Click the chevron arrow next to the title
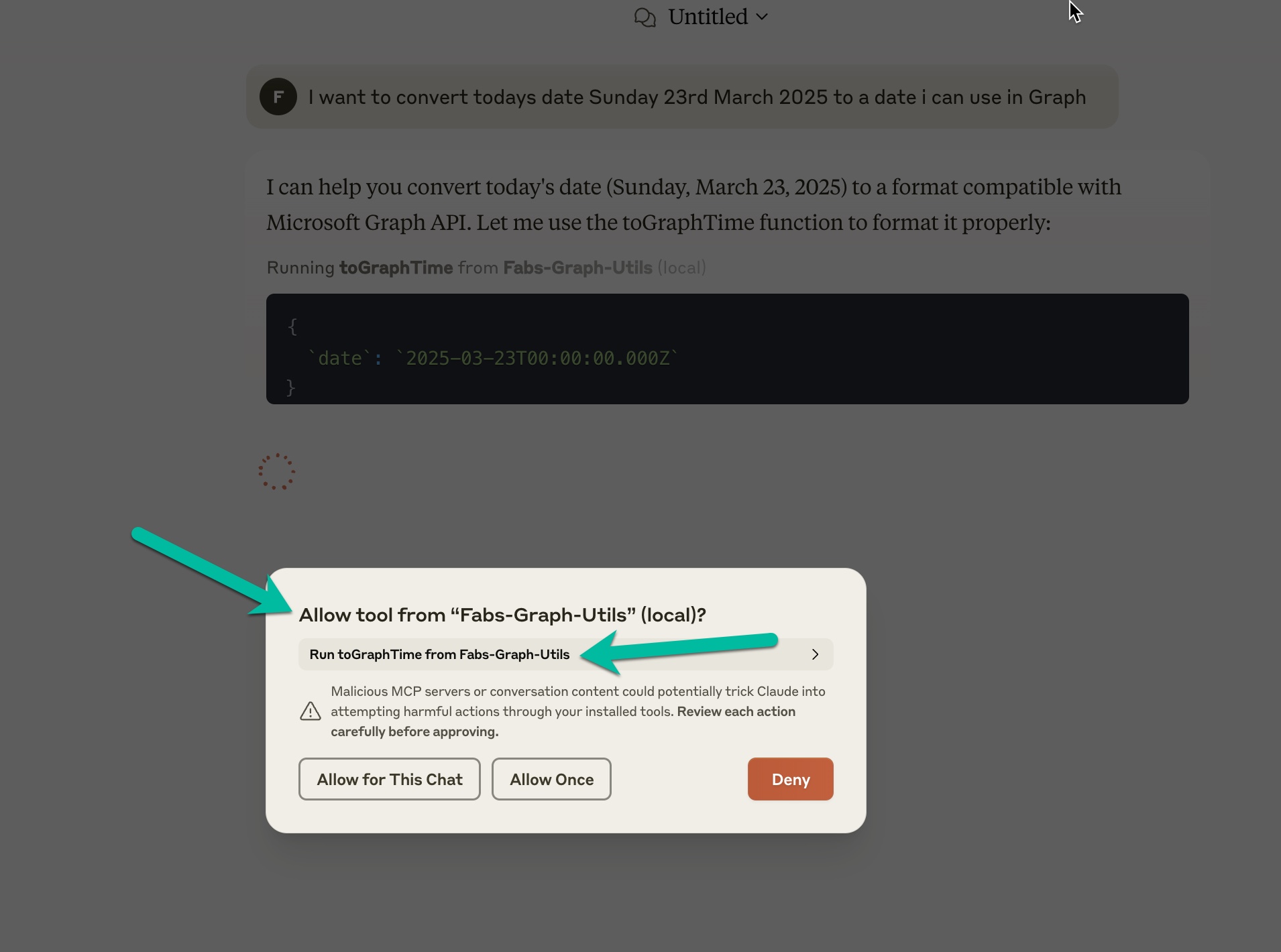The width and height of the screenshot is (1281, 952). [762, 17]
